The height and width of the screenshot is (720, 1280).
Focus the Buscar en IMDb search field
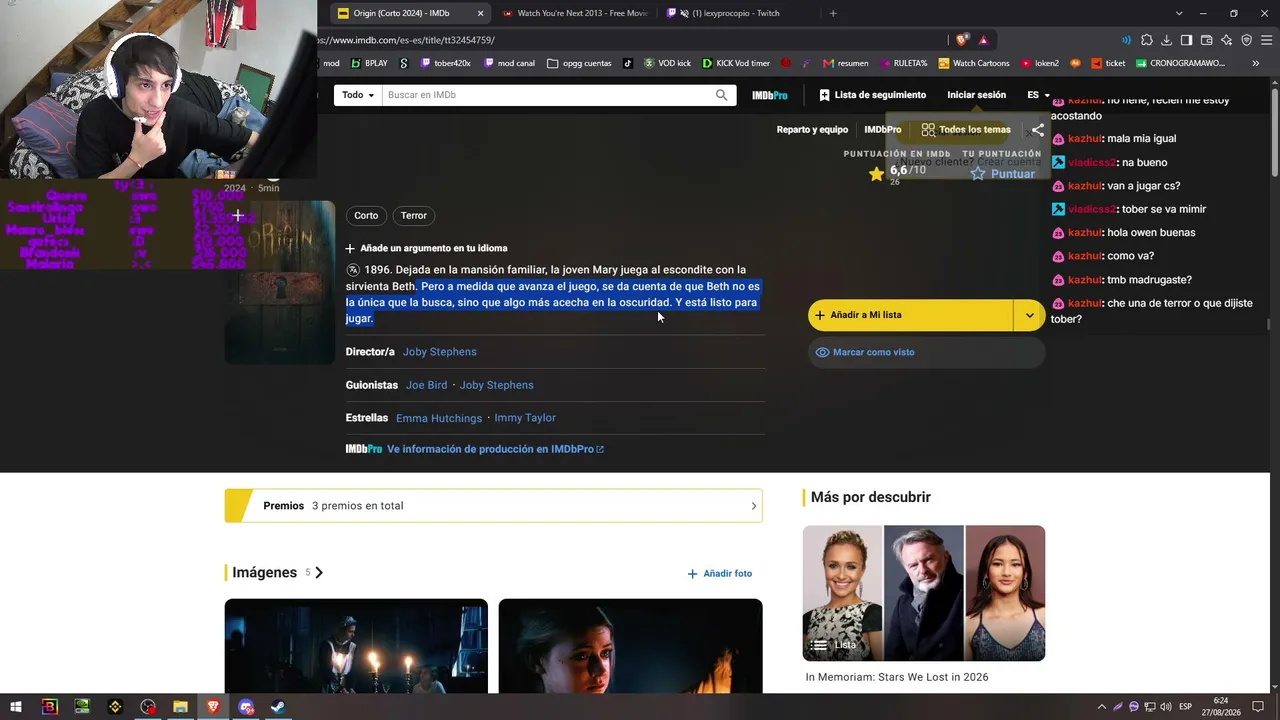(x=548, y=95)
